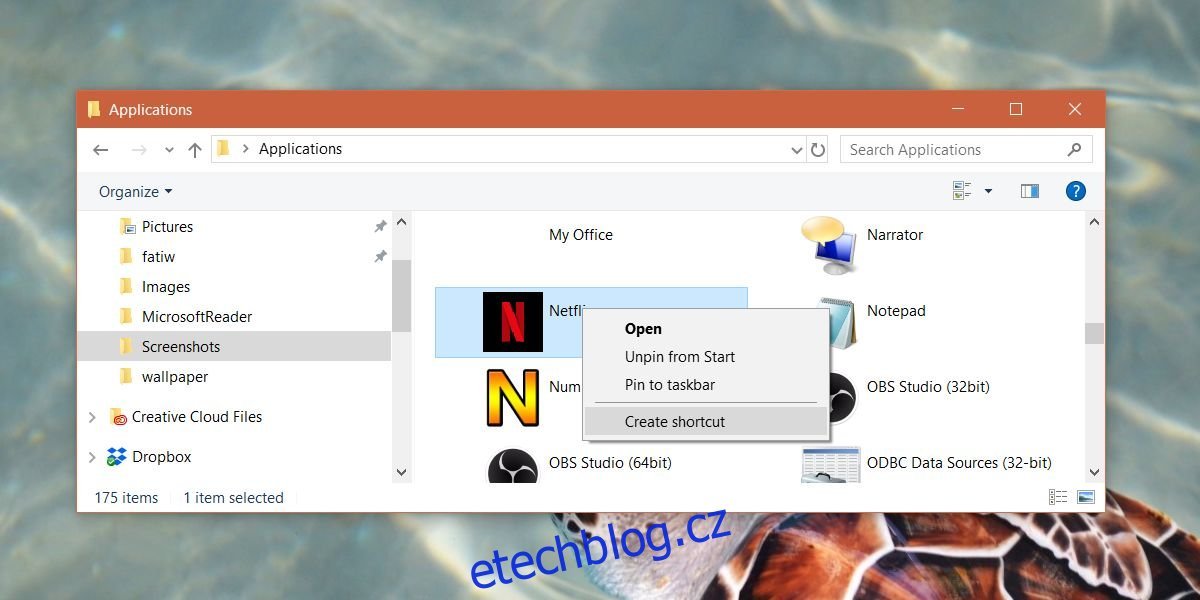Viewport: 1200px width, 600px height.
Task: Expand the Creative Cloud Files tree node
Action: coord(93,417)
